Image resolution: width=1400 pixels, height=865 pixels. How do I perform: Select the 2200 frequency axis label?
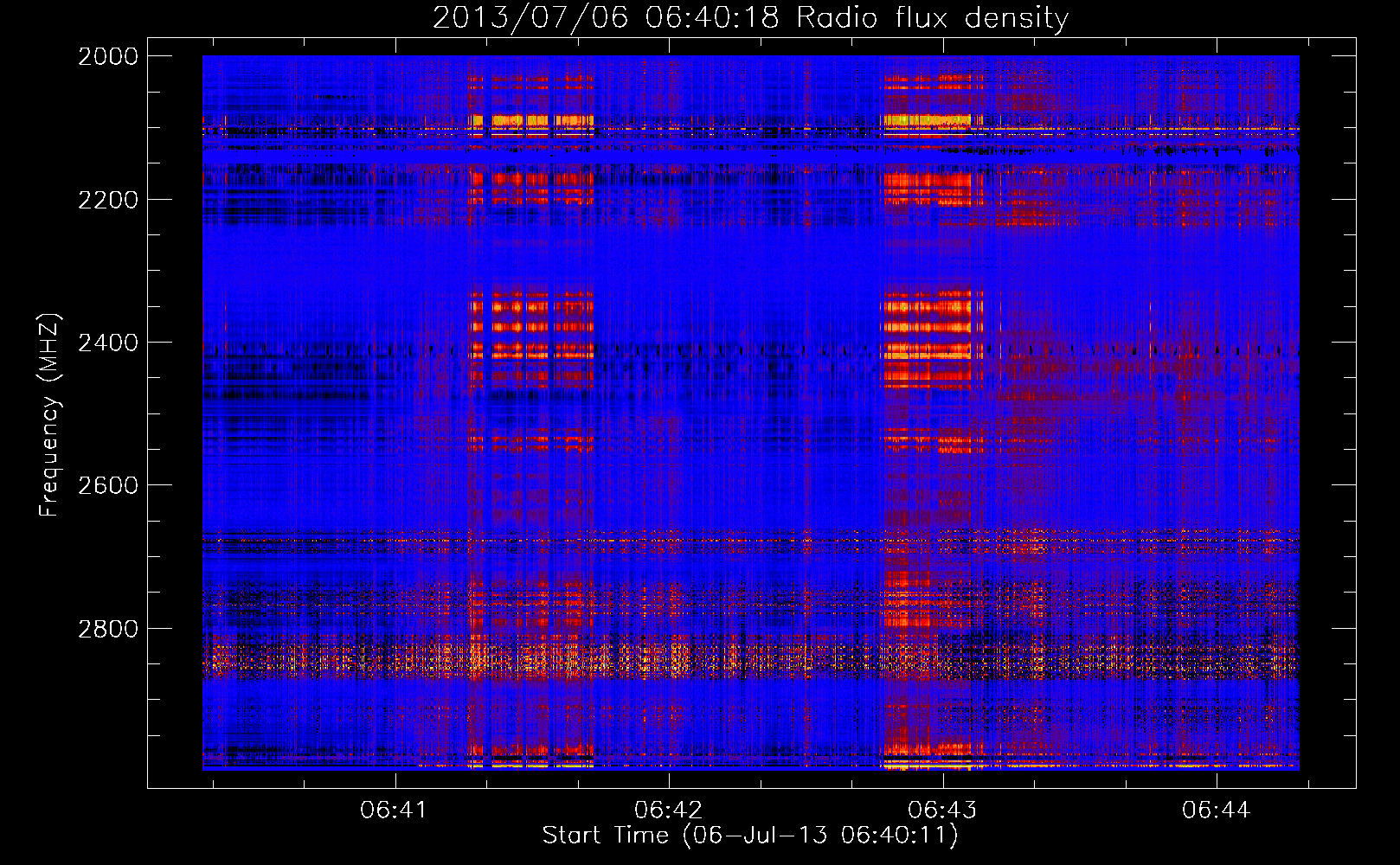[108, 200]
